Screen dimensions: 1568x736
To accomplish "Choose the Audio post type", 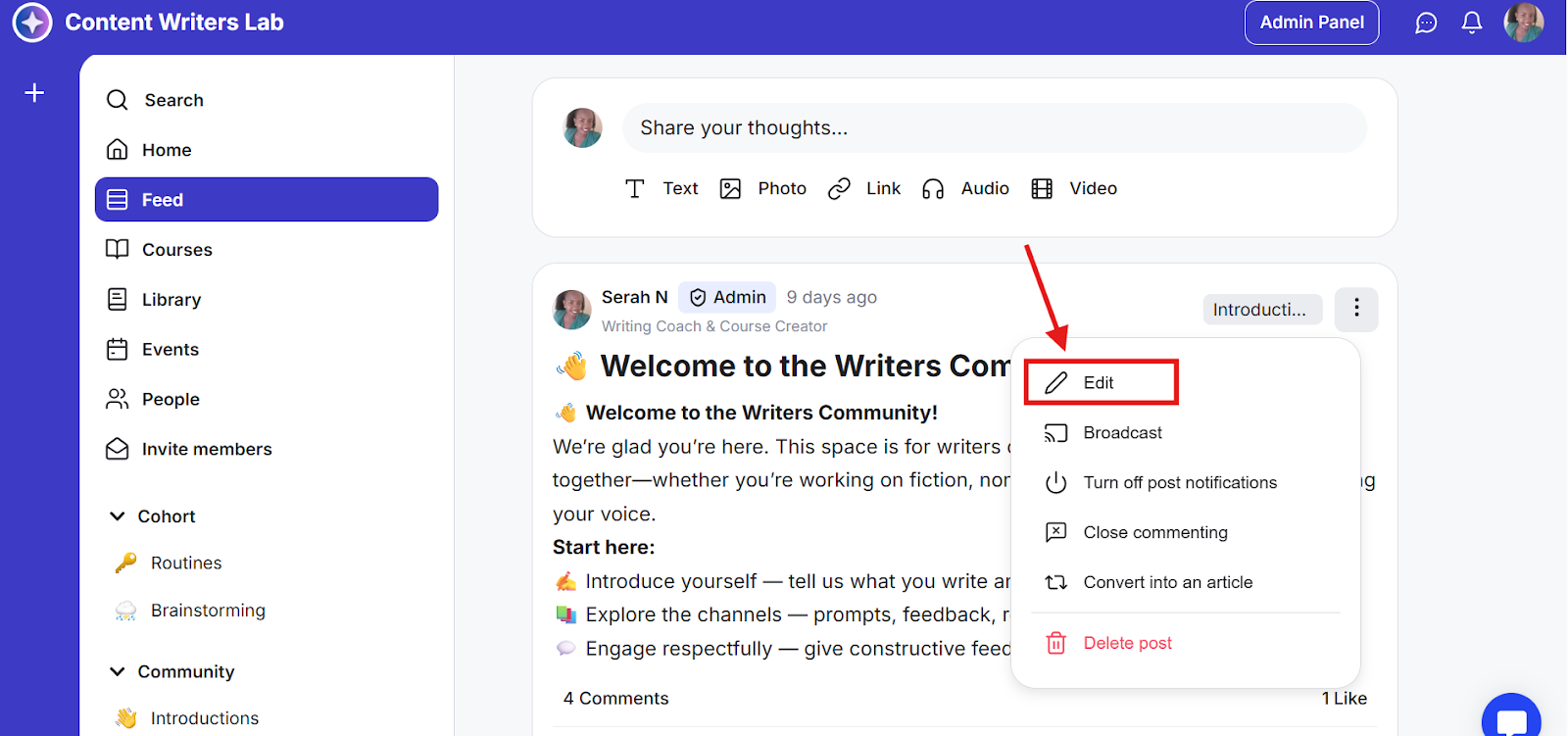I will (965, 188).
